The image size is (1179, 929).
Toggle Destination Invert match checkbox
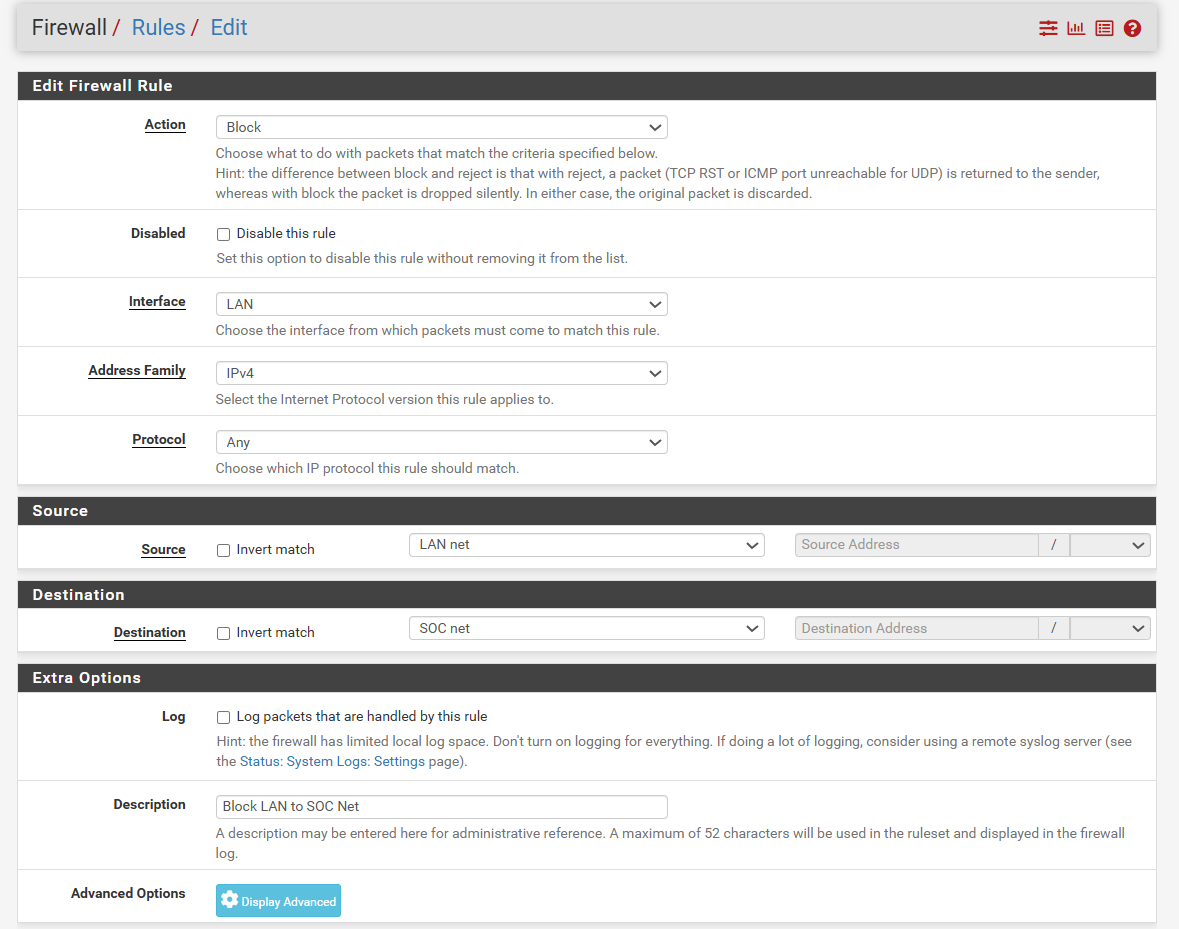pyautogui.click(x=224, y=633)
